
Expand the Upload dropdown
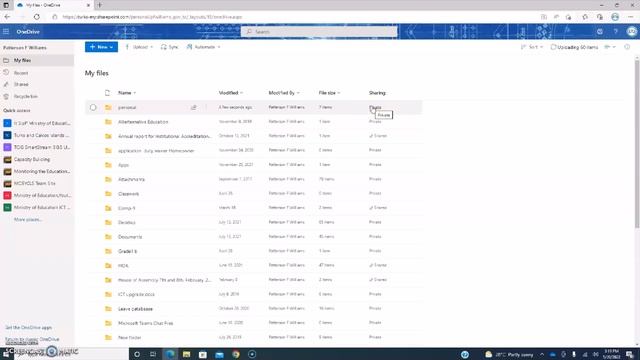tap(139, 47)
